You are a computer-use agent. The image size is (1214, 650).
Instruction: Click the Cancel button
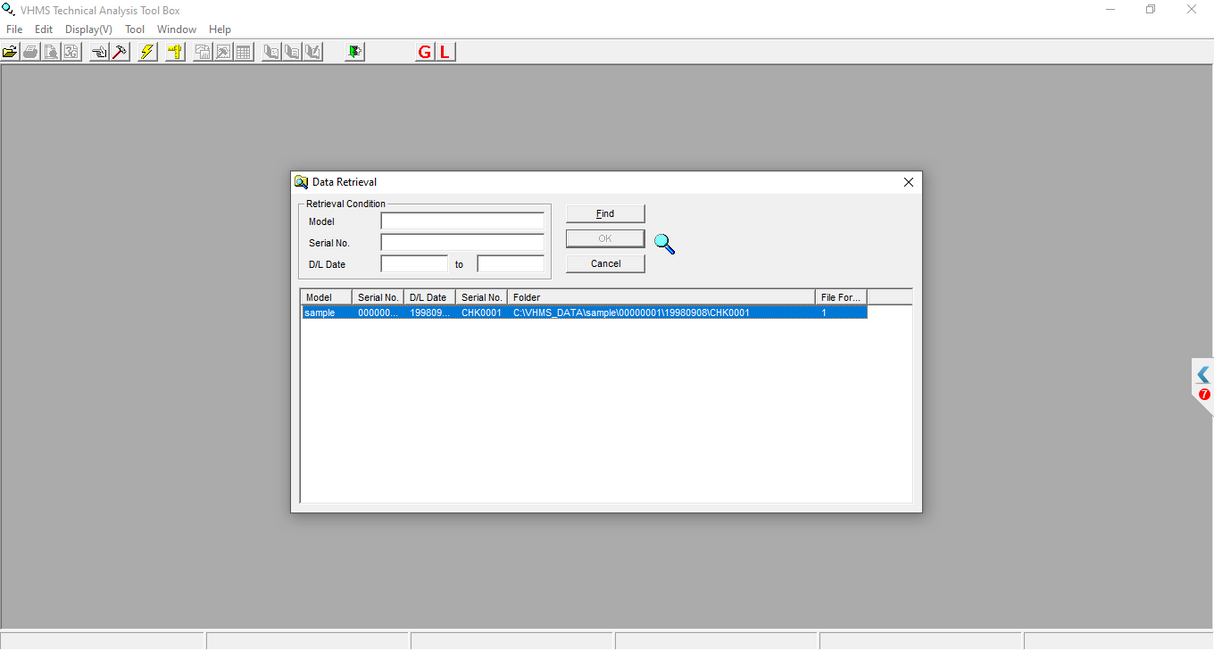click(x=604, y=263)
